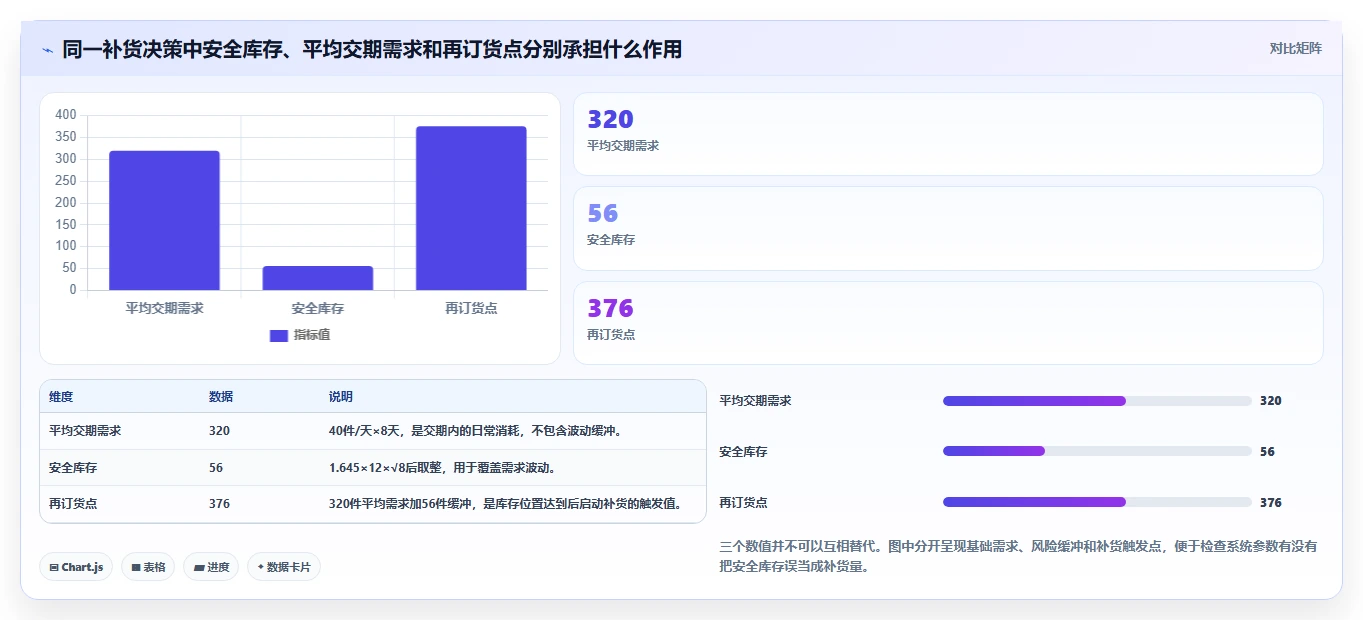Click the 平均交期需求 x-axis label
1363x620 pixels.
coord(164,308)
